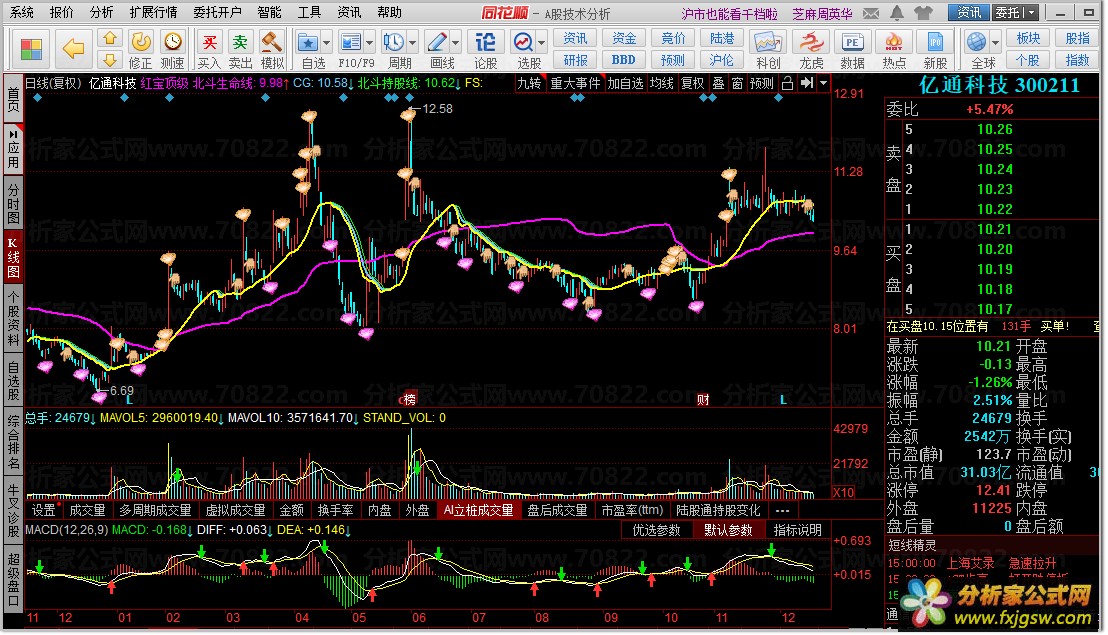1108x635 pixels.
Task: Expand the 画线 dropdown arrow
Action: click(x=455, y=43)
